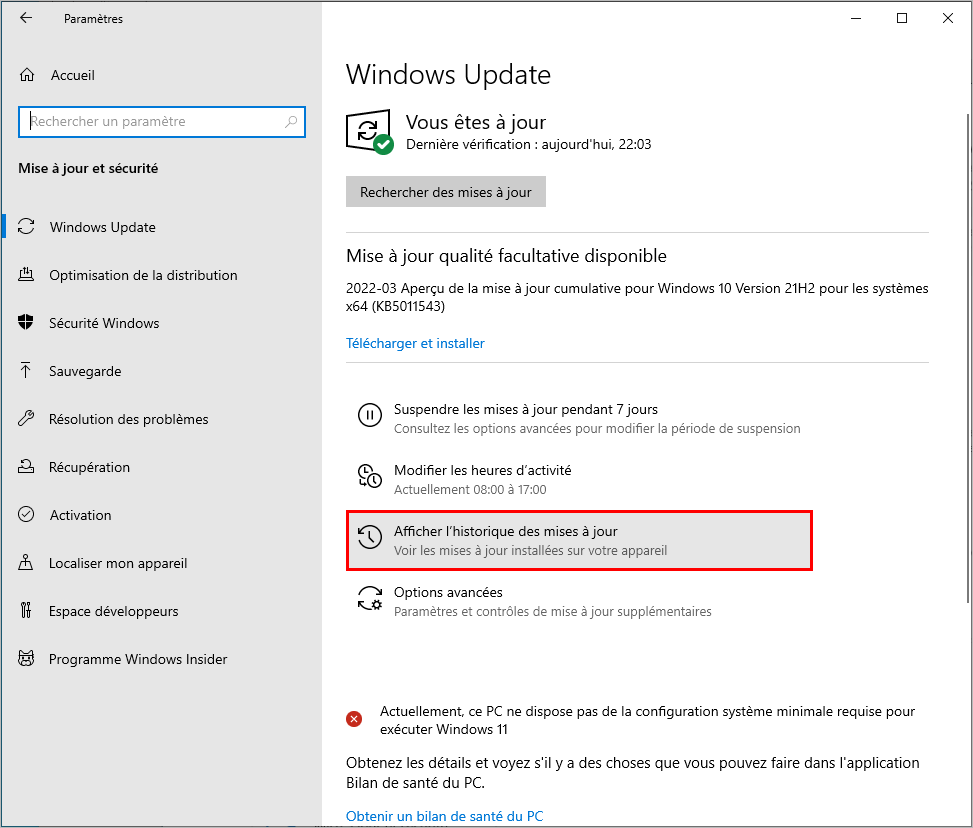This screenshot has height=828, width=973.
Task: Click the Optimisation de la distribution icon
Action: pyautogui.click(x=26, y=274)
